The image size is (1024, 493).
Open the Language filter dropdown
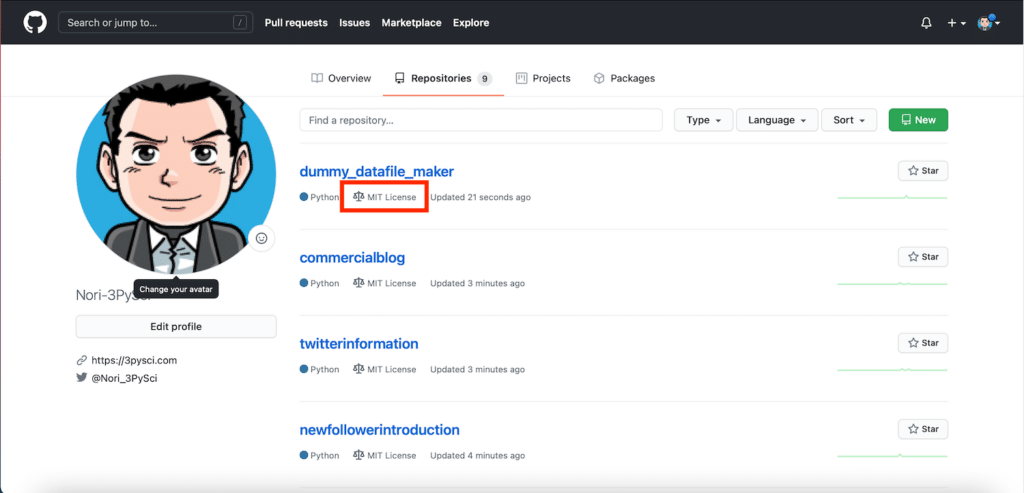pos(777,120)
